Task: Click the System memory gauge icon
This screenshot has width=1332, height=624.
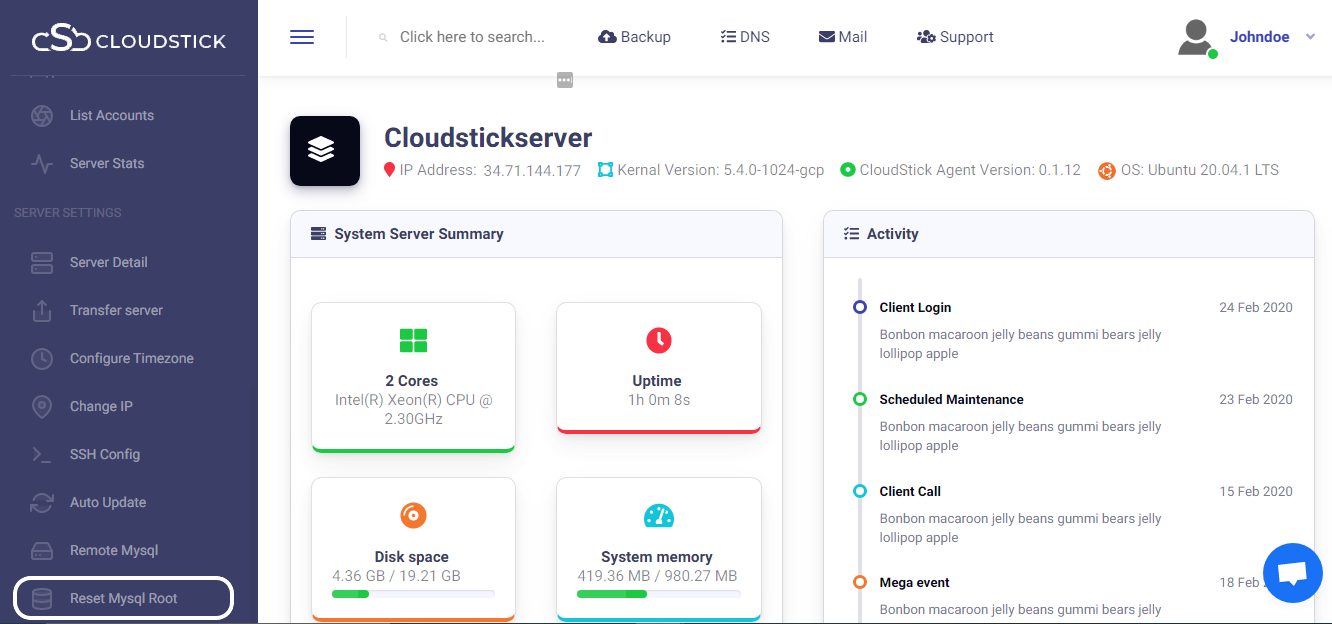Action: 658,516
